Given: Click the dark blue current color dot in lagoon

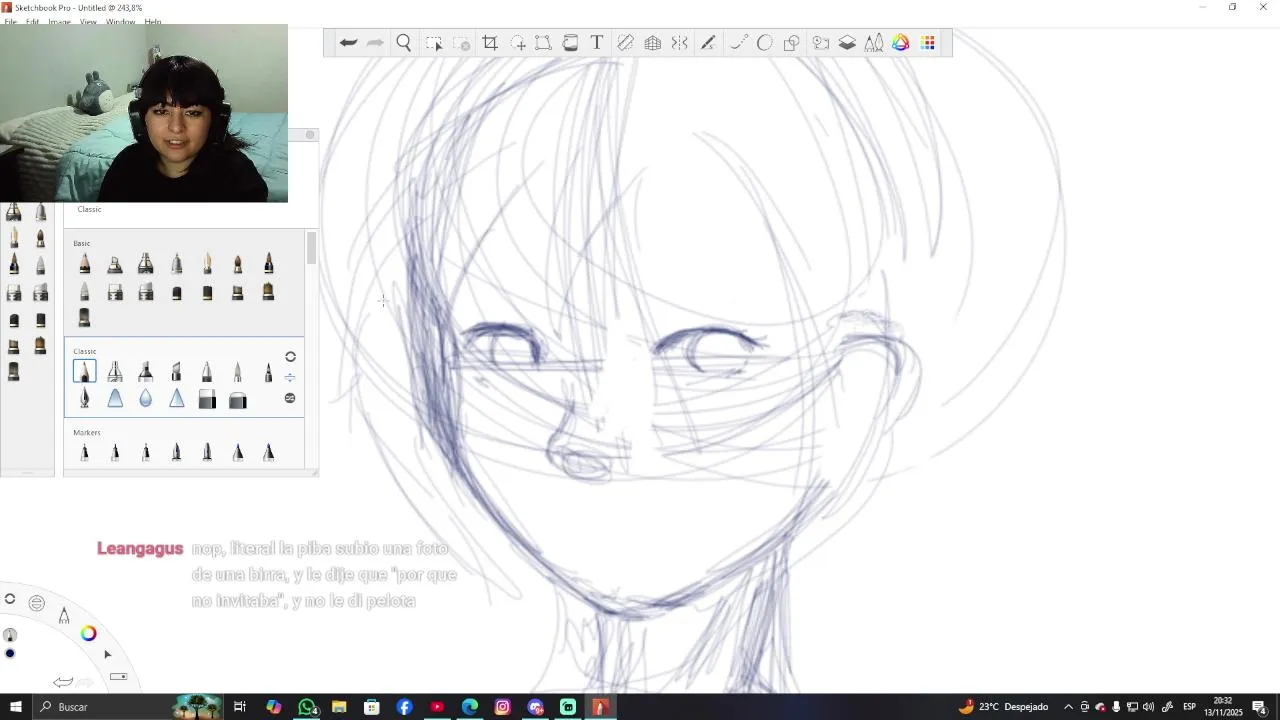Looking at the screenshot, I should click(10, 653).
